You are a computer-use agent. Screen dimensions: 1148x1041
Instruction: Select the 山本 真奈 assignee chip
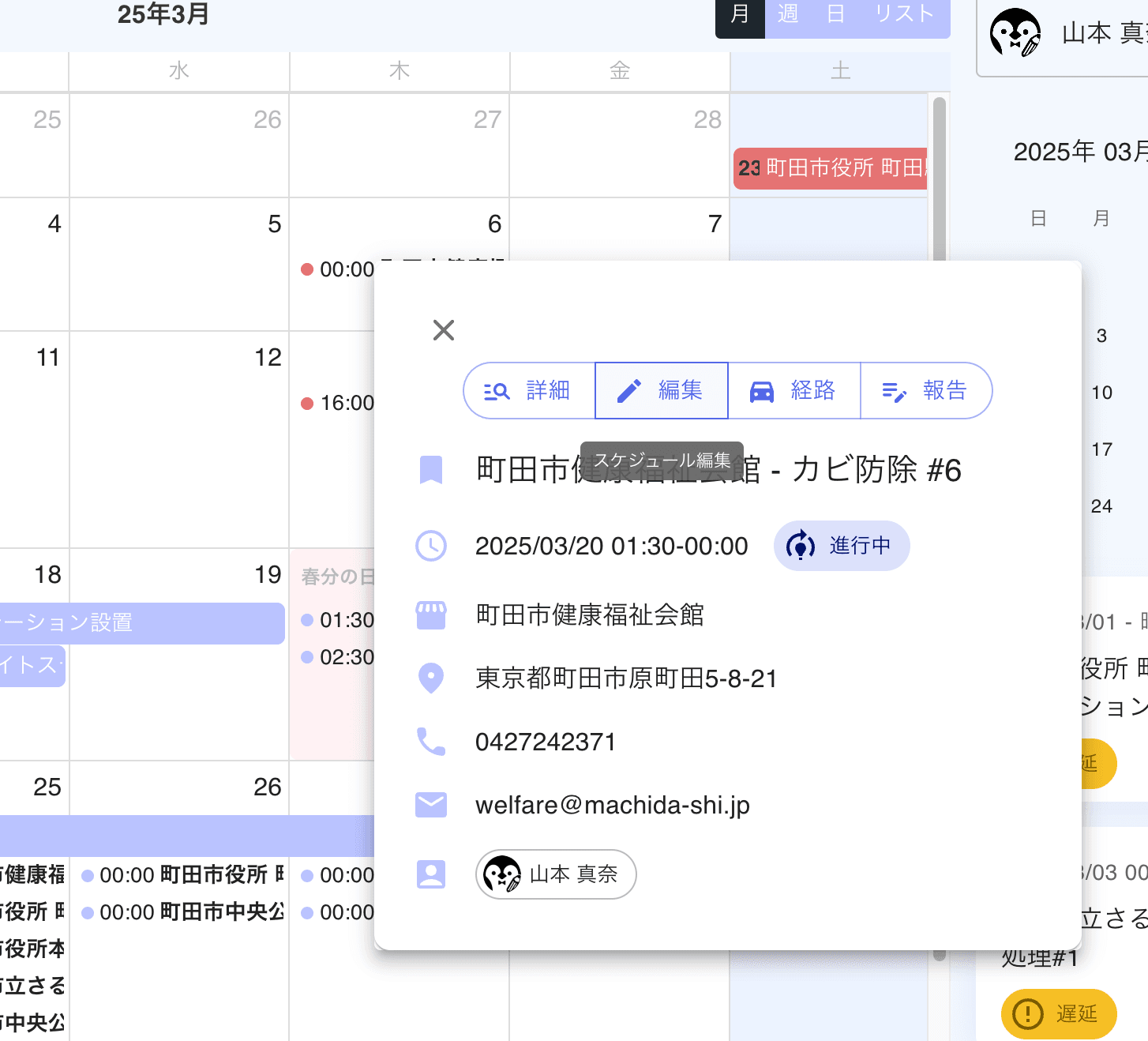[556, 874]
